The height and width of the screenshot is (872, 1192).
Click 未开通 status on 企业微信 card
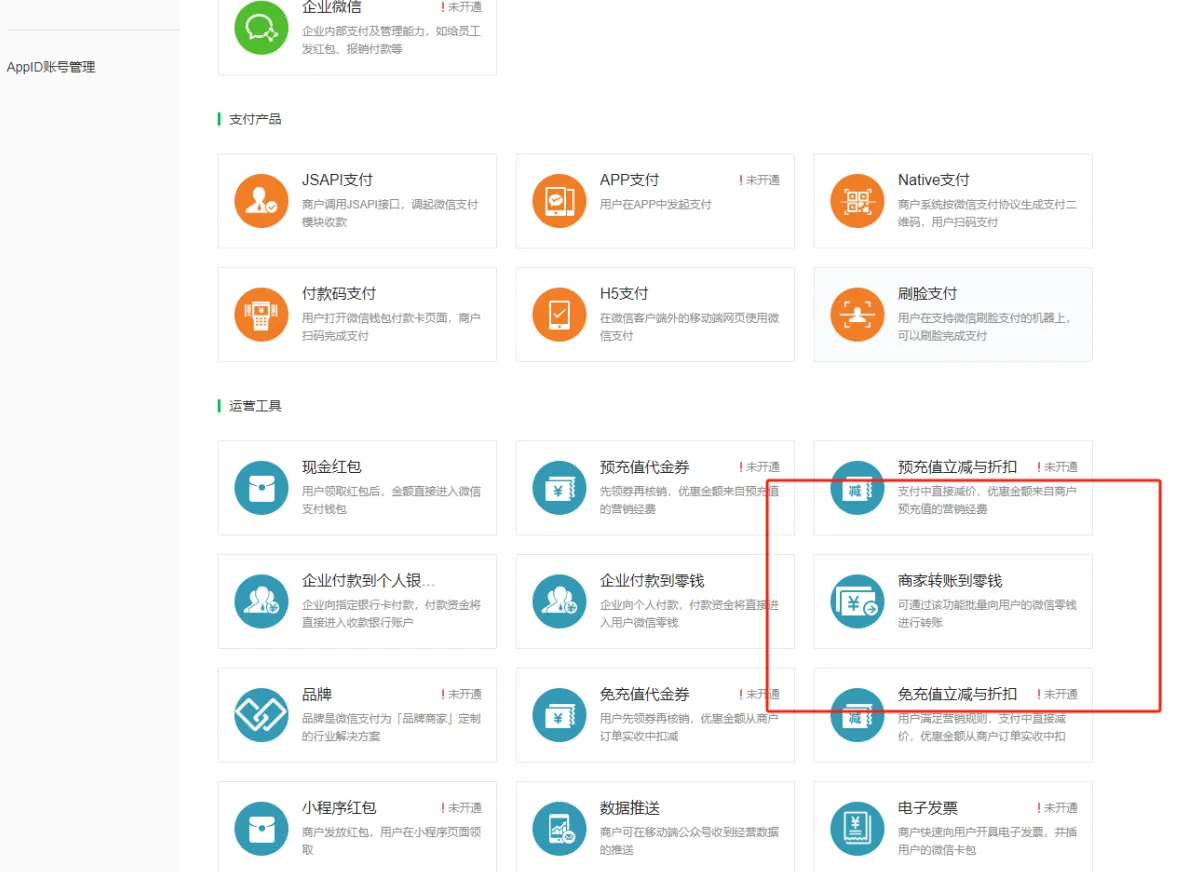point(461,7)
